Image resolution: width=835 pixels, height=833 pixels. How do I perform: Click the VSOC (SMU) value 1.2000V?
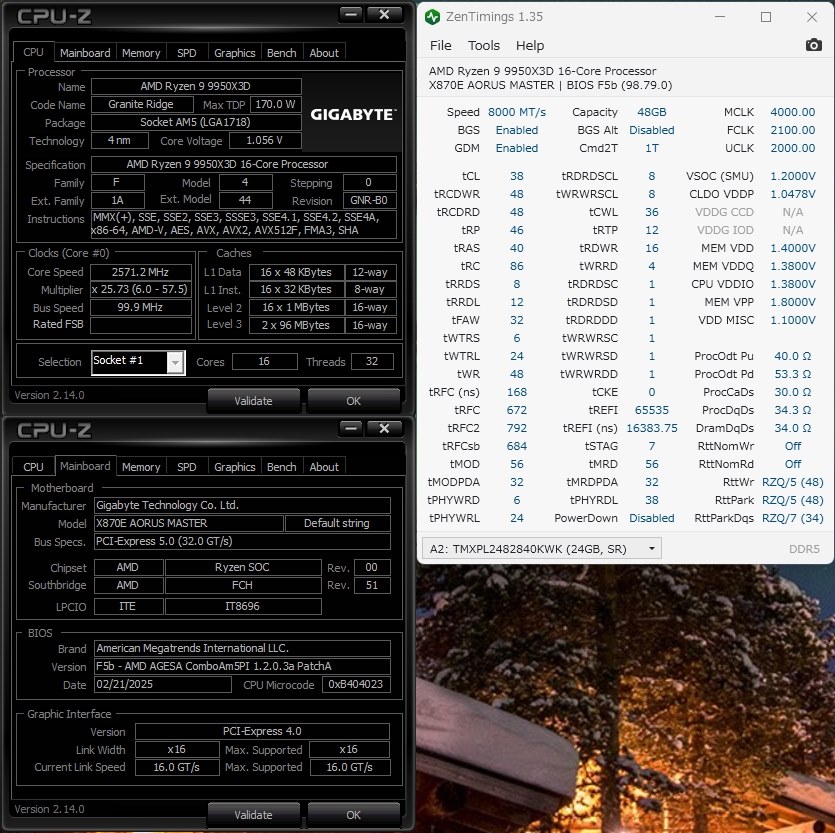tap(792, 176)
